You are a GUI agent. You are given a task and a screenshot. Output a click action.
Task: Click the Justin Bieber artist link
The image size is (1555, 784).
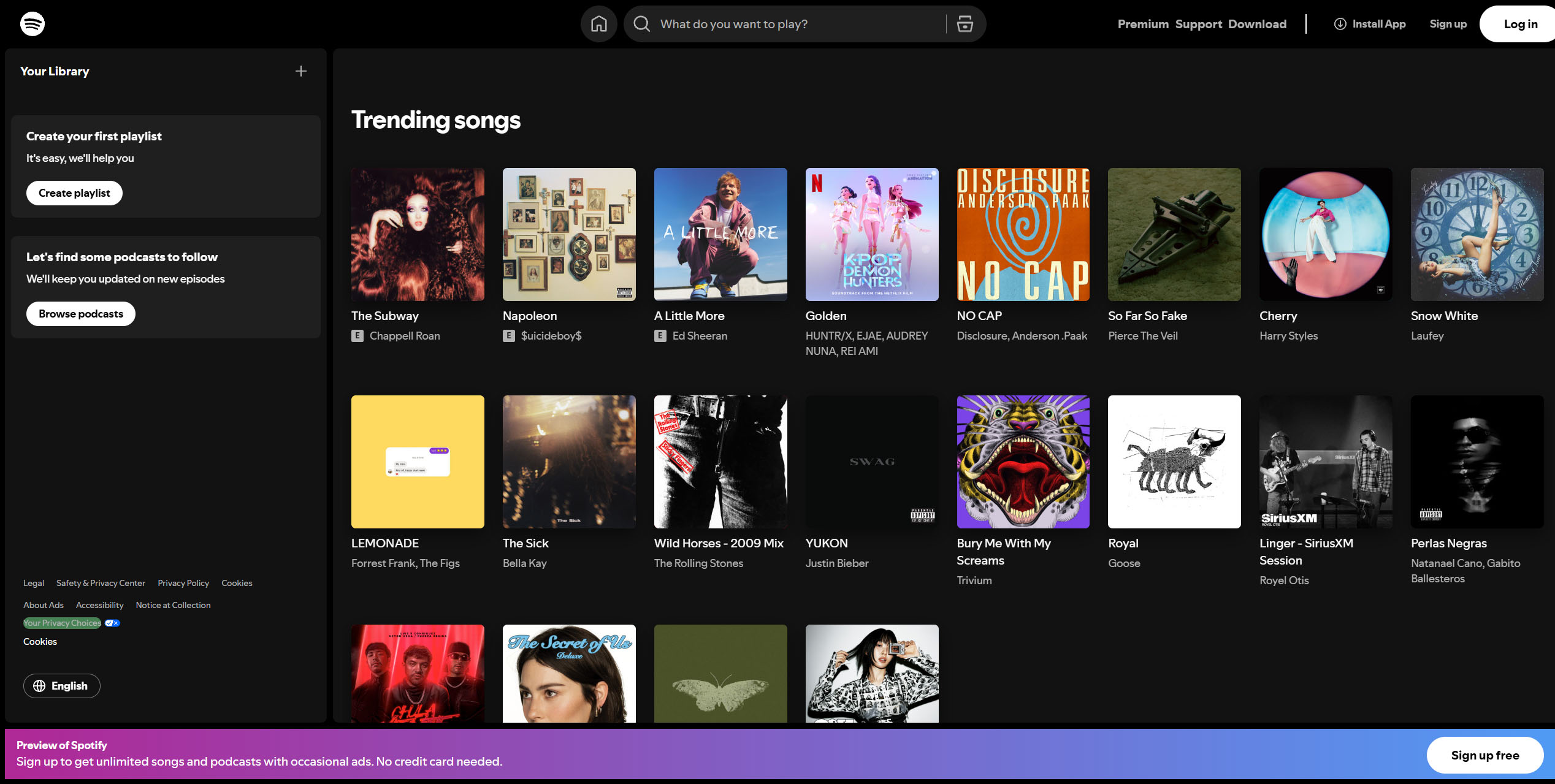(836, 563)
